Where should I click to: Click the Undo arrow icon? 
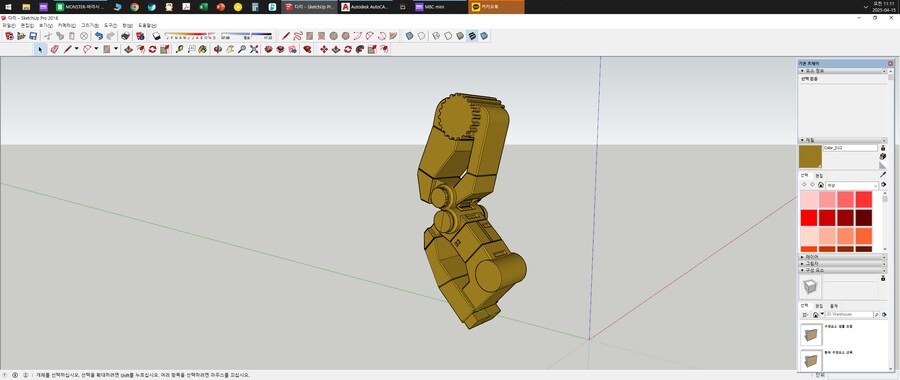tap(99, 36)
